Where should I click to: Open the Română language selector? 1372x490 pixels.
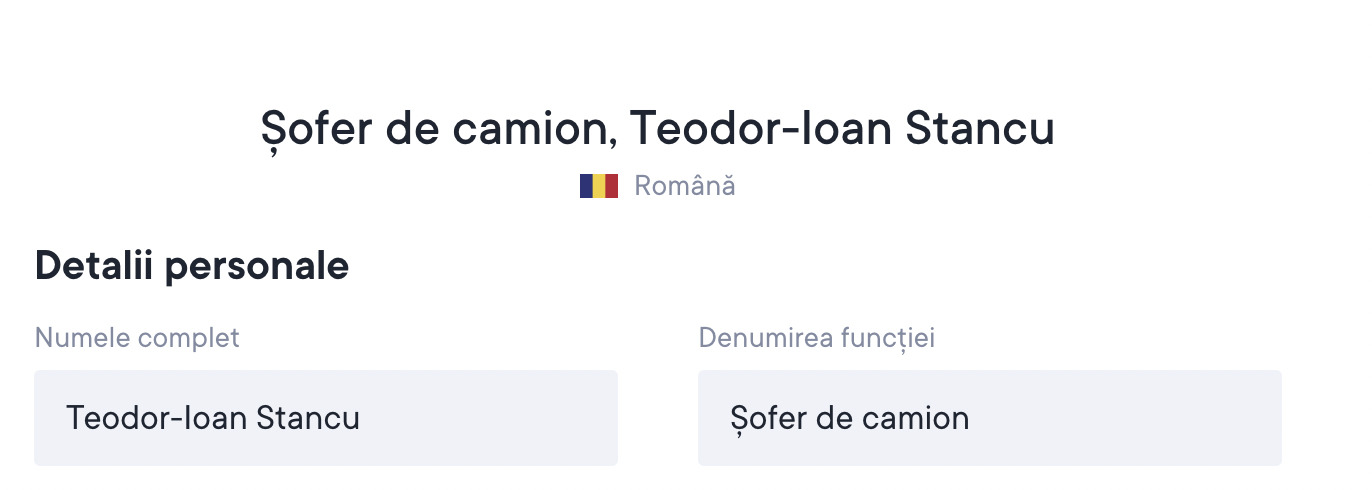[684, 186]
